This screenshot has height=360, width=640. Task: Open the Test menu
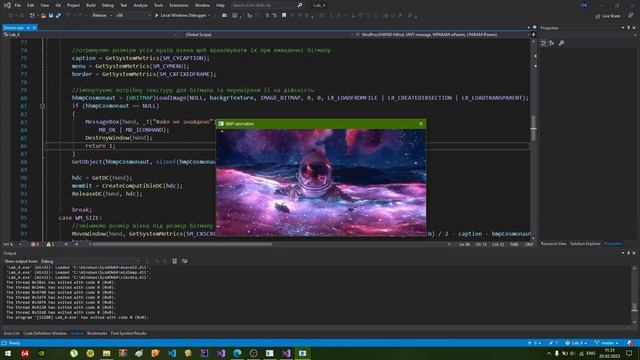tap(124, 5)
